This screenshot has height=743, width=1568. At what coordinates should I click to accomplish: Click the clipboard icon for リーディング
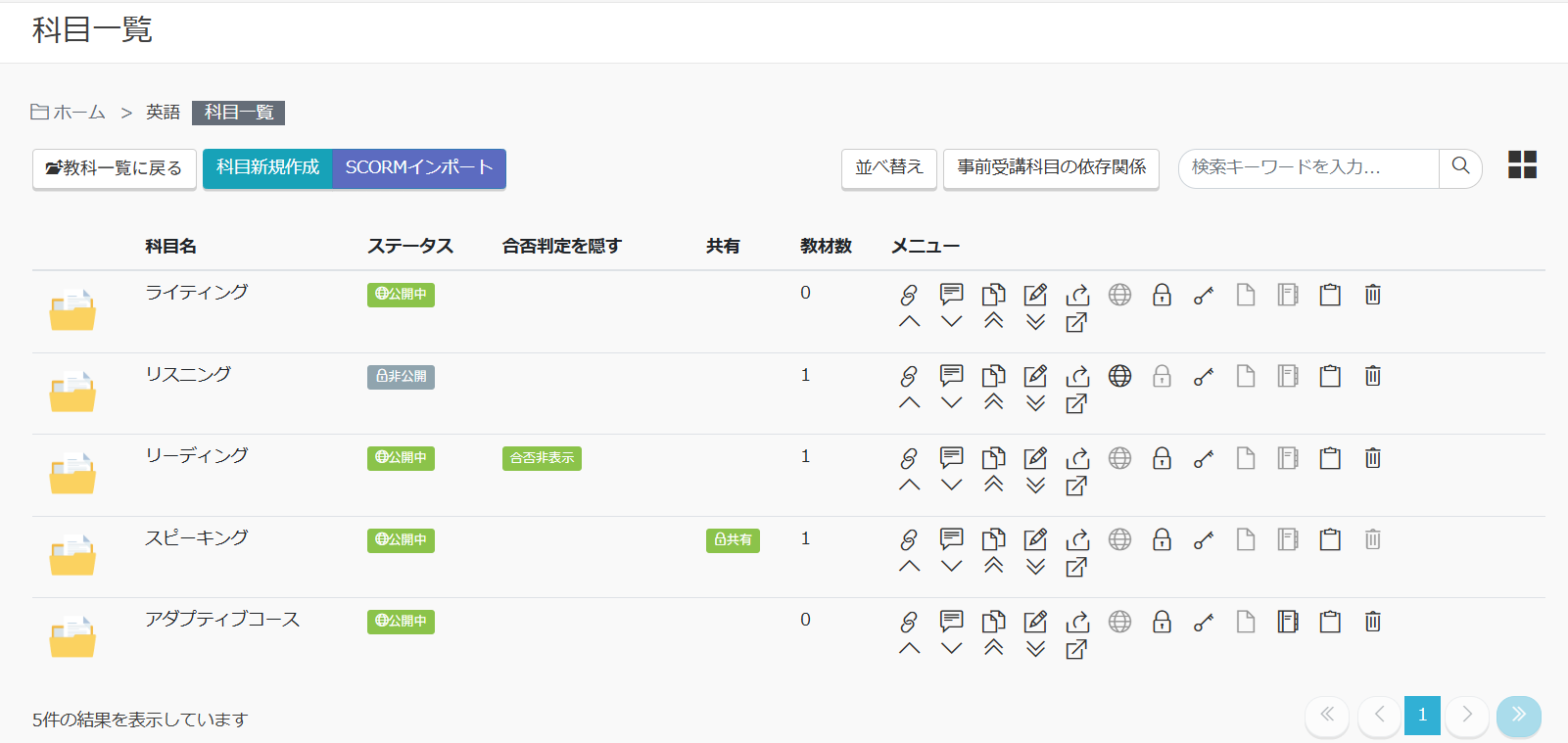[1330, 458]
